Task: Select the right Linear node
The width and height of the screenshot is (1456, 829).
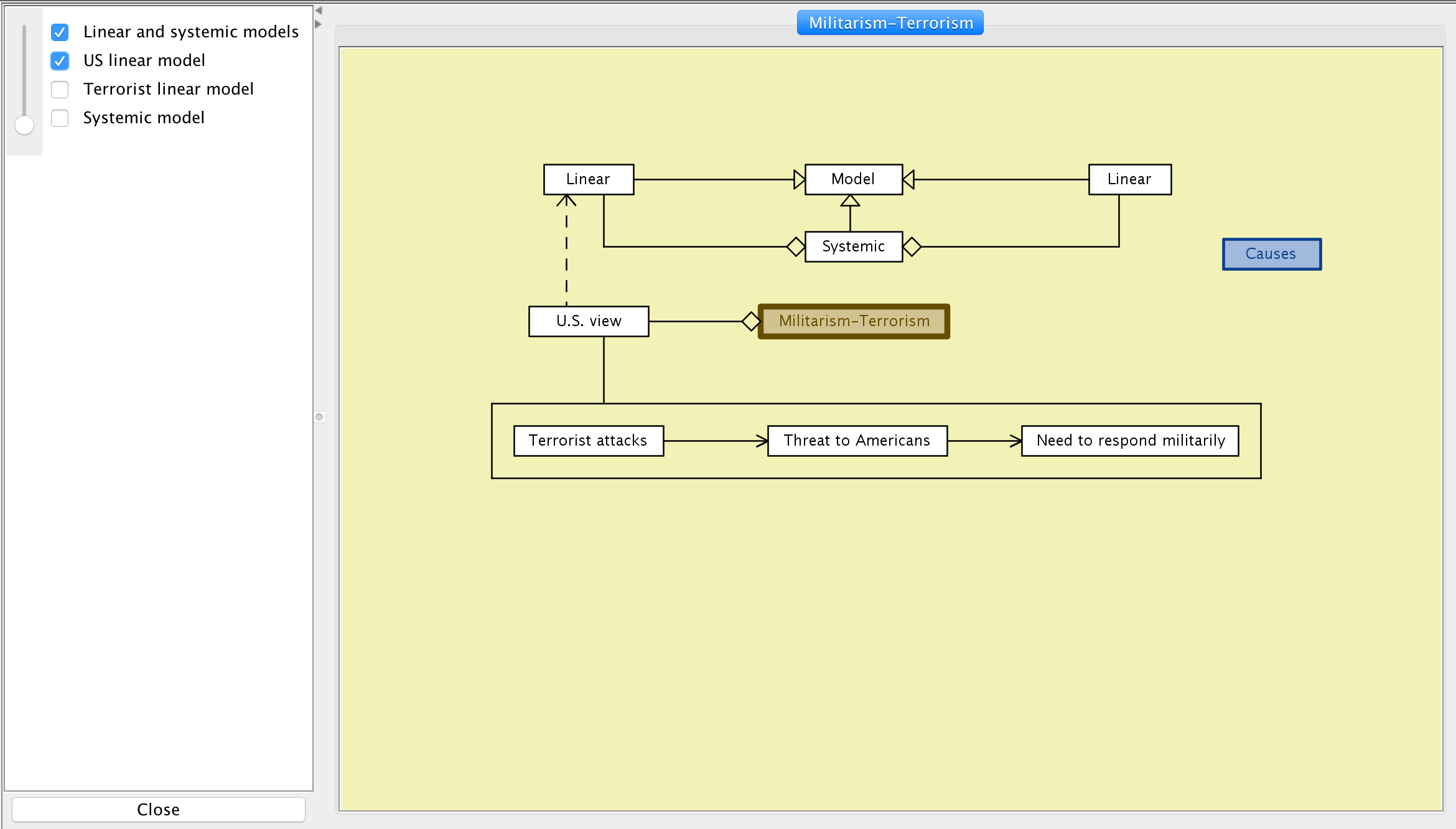Action: pos(1129,179)
